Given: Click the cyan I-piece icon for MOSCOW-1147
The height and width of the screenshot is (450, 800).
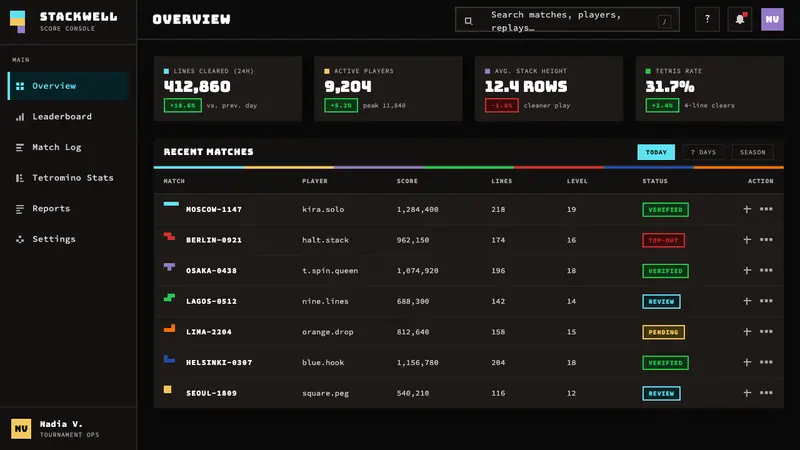Looking at the screenshot, I should tap(171, 204).
